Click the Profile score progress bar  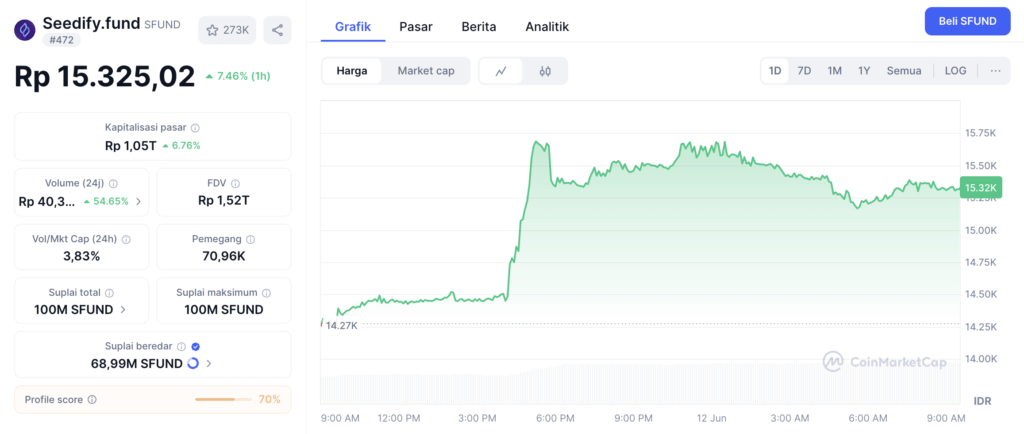[223, 399]
